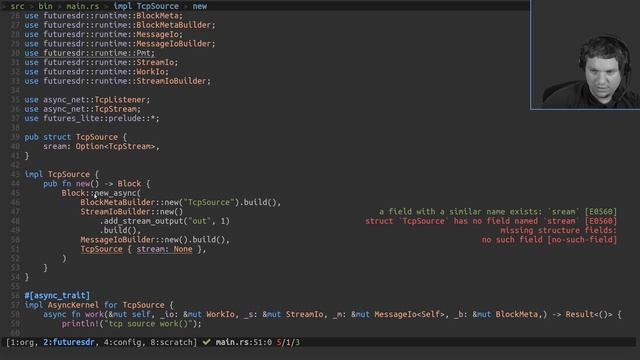Click line number 51 in the gutter
This screenshot has height=360, width=640.
[15, 249]
